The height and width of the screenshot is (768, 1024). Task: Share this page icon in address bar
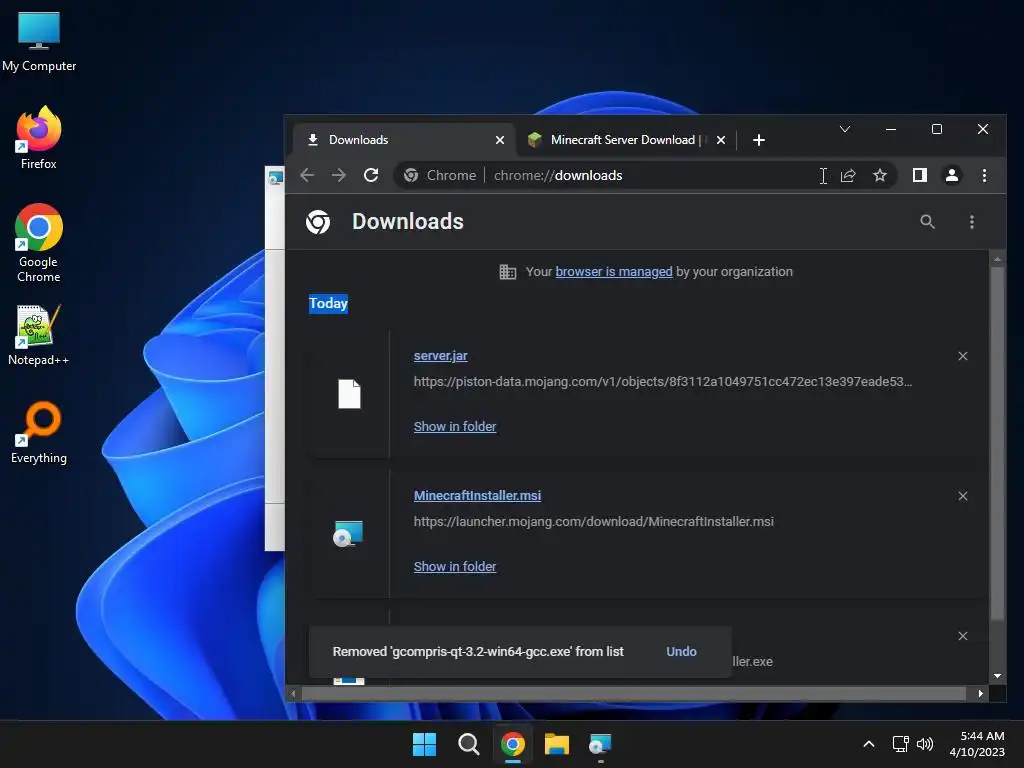pyautogui.click(x=848, y=175)
